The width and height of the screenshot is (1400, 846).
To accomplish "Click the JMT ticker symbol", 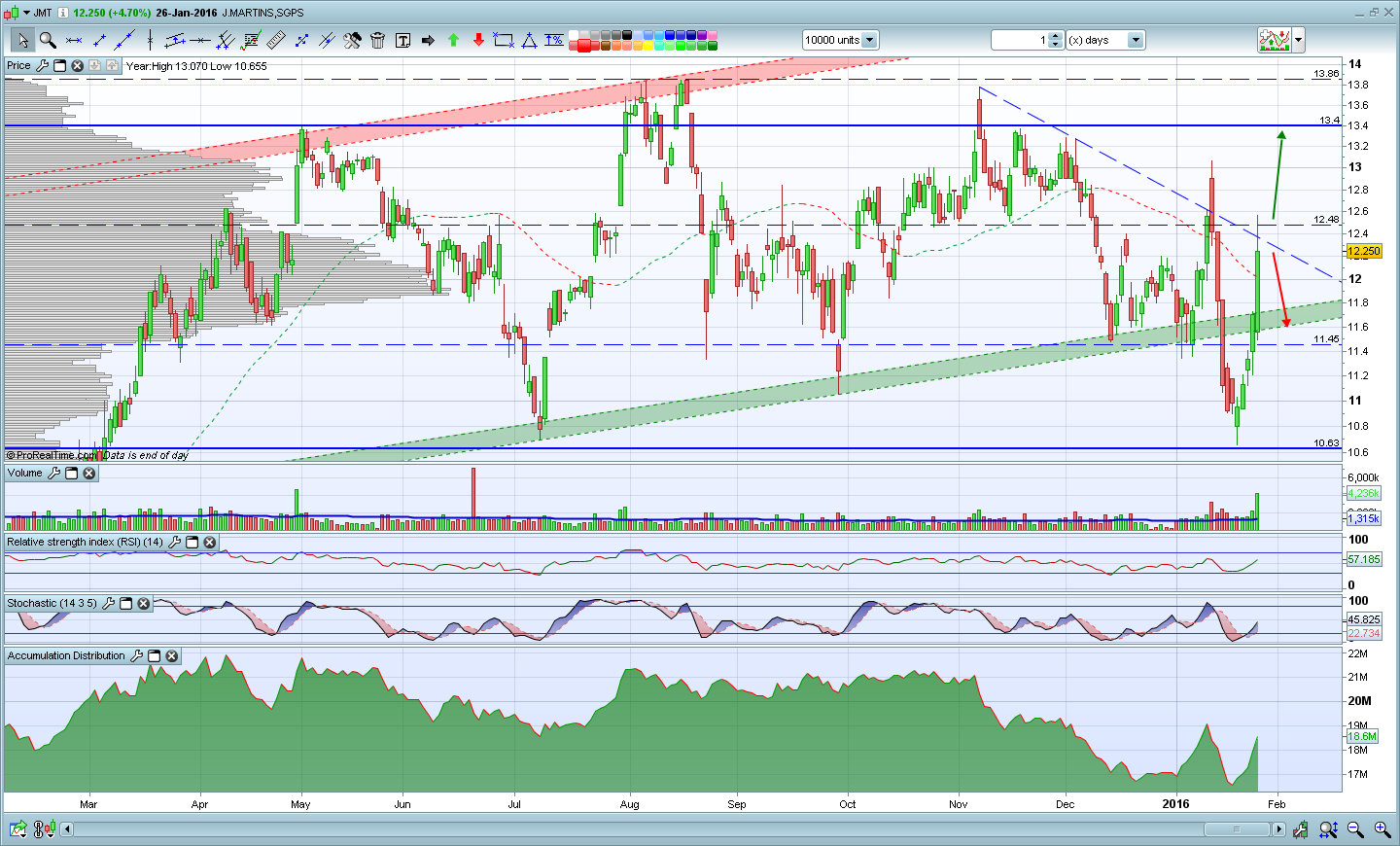I will click(x=43, y=13).
